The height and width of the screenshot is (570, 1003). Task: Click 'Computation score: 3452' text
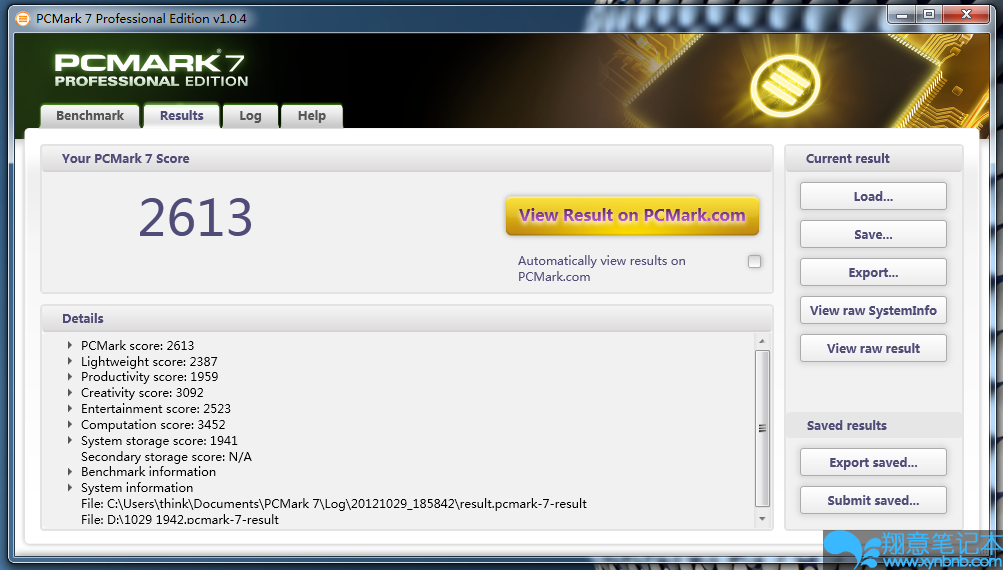153,424
